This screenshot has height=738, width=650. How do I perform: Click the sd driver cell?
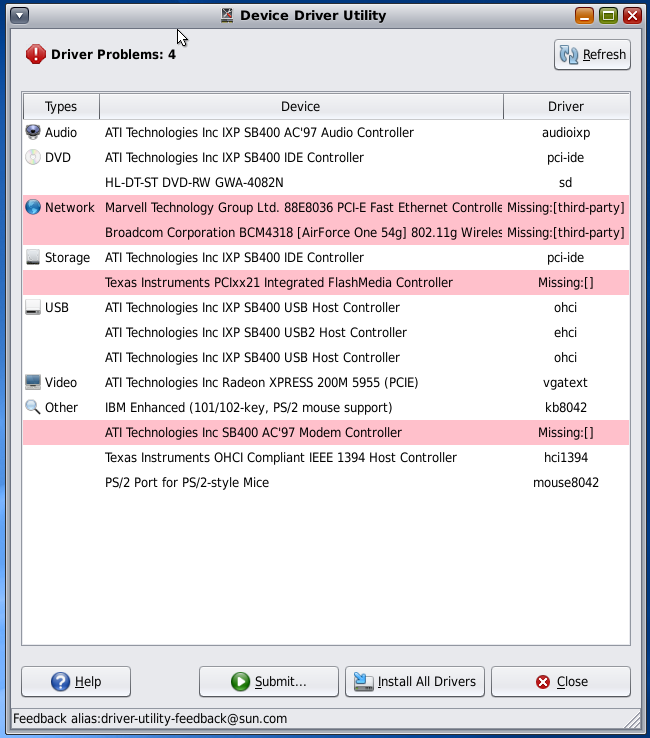565,182
